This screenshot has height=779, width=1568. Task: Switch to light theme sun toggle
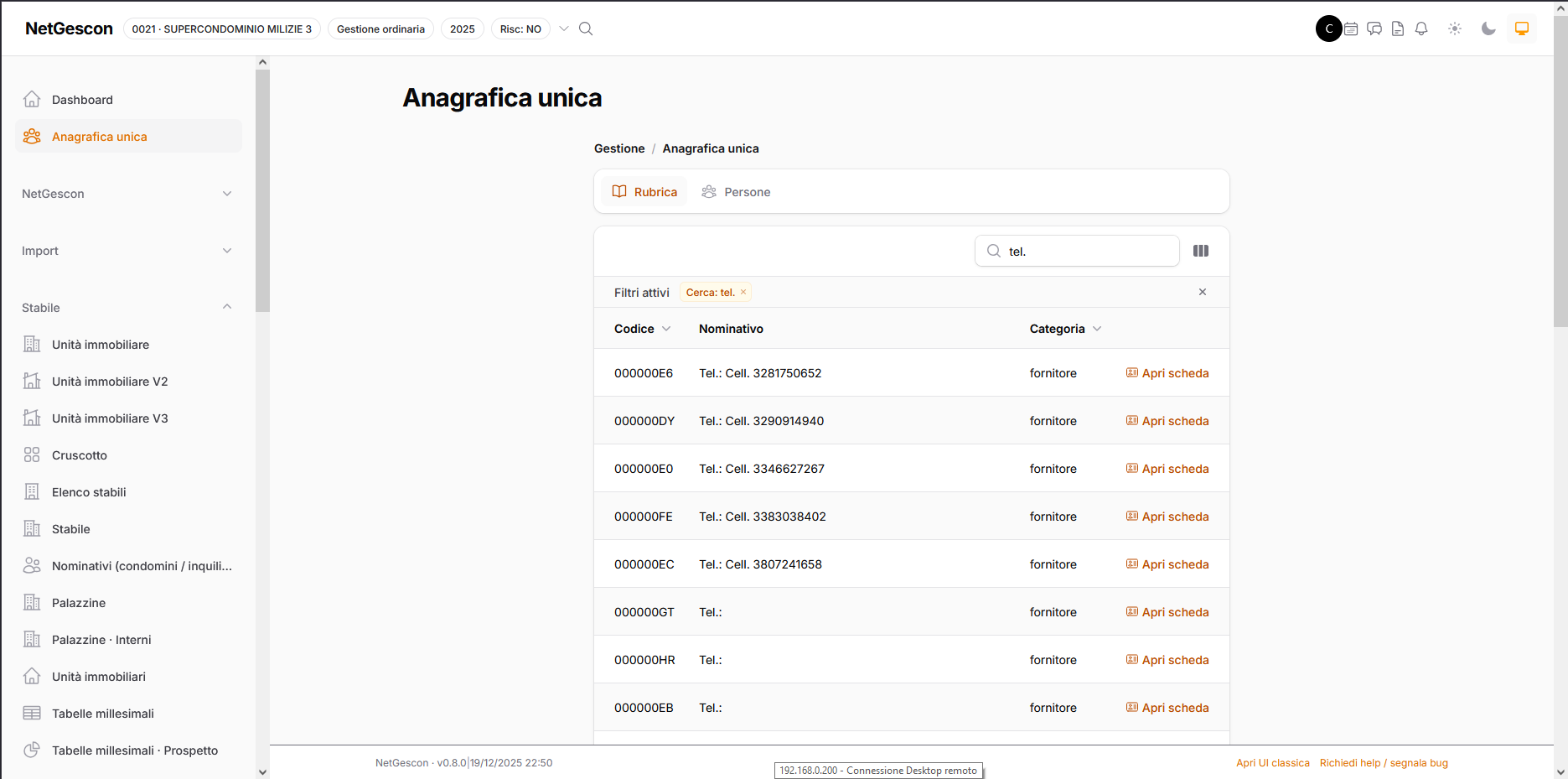click(1455, 29)
